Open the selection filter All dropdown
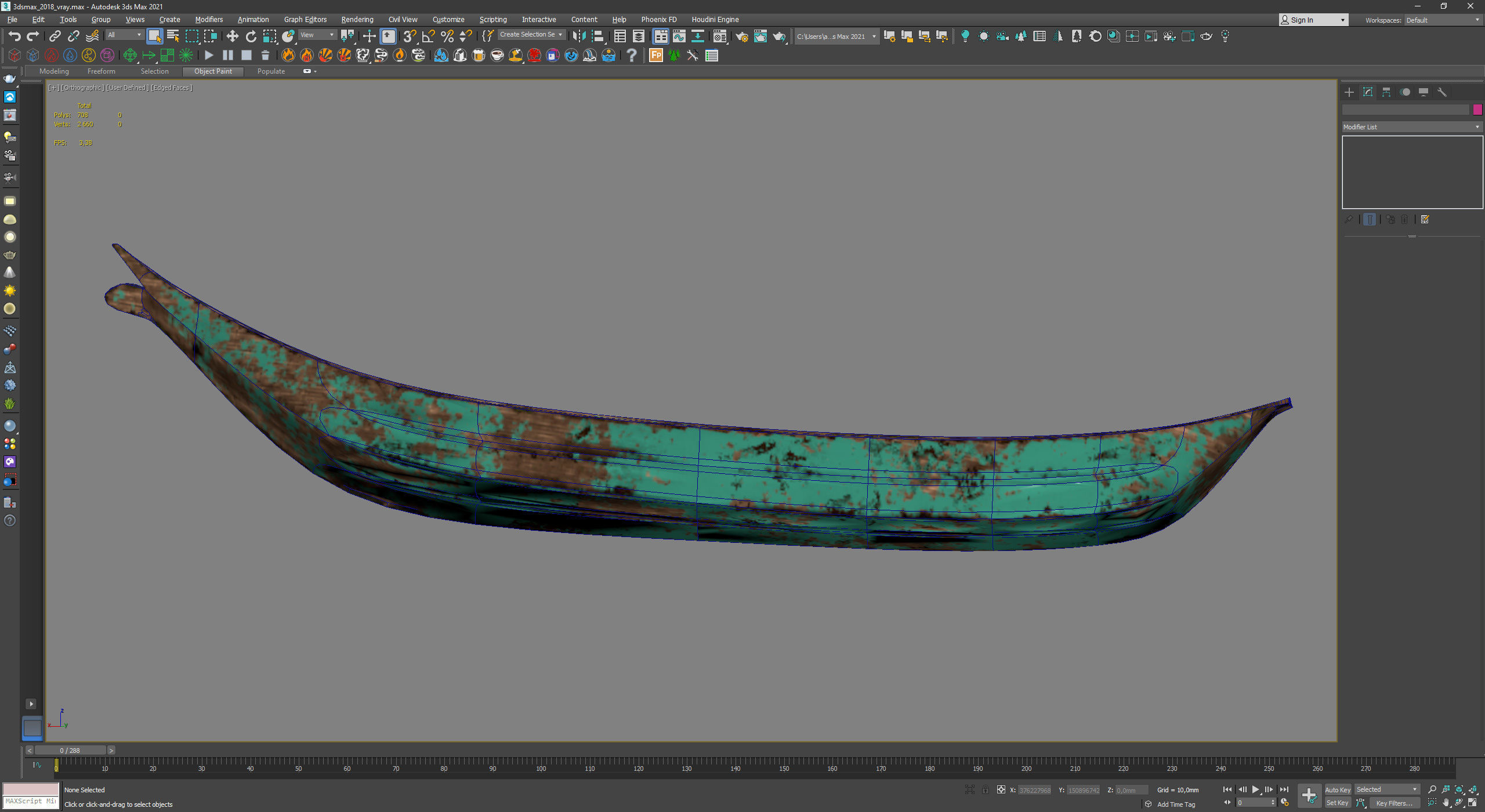This screenshot has height=812, width=1485. tap(124, 35)
